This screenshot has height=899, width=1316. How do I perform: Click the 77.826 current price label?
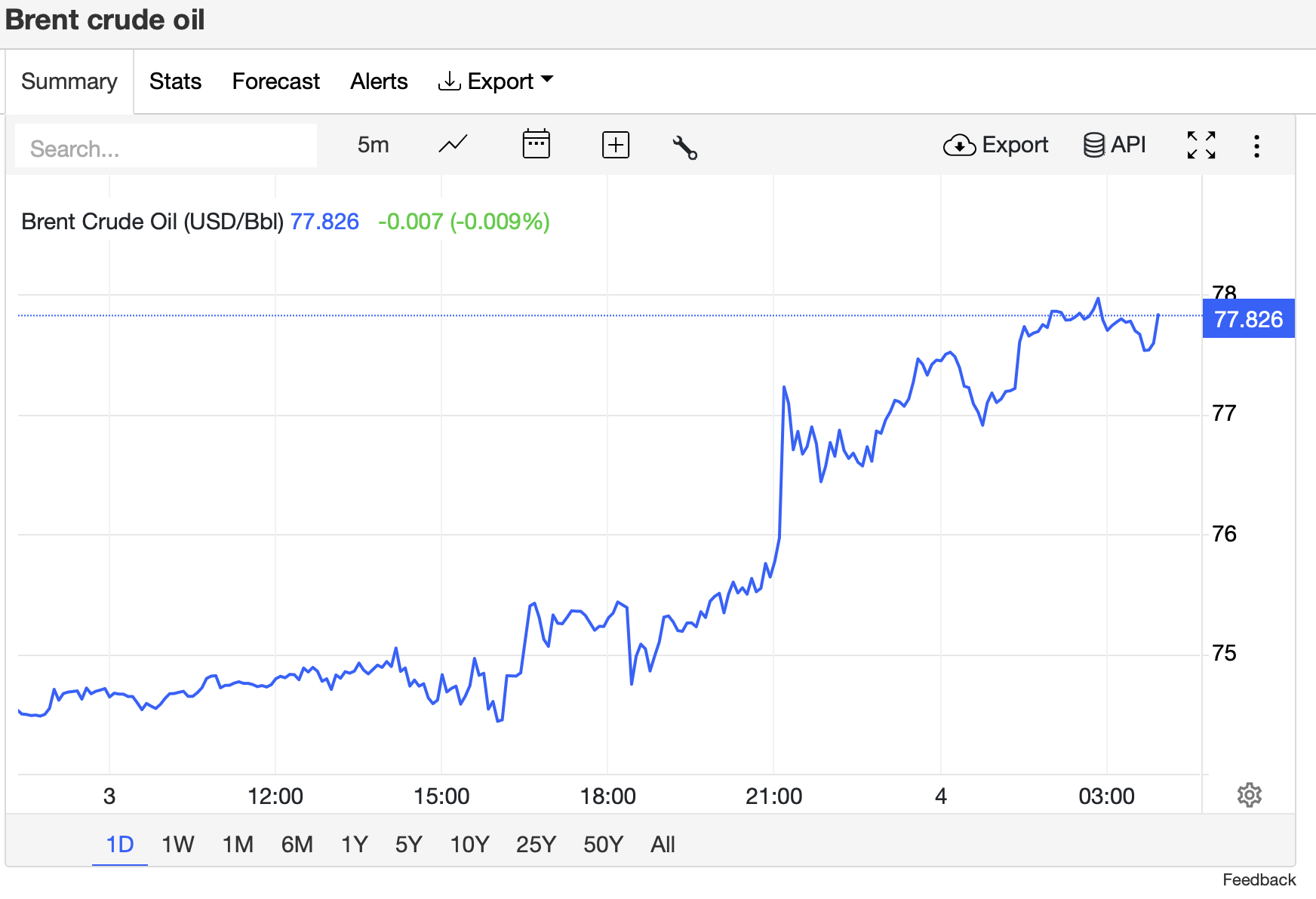pyautogui.click(x=1248, y=319)
